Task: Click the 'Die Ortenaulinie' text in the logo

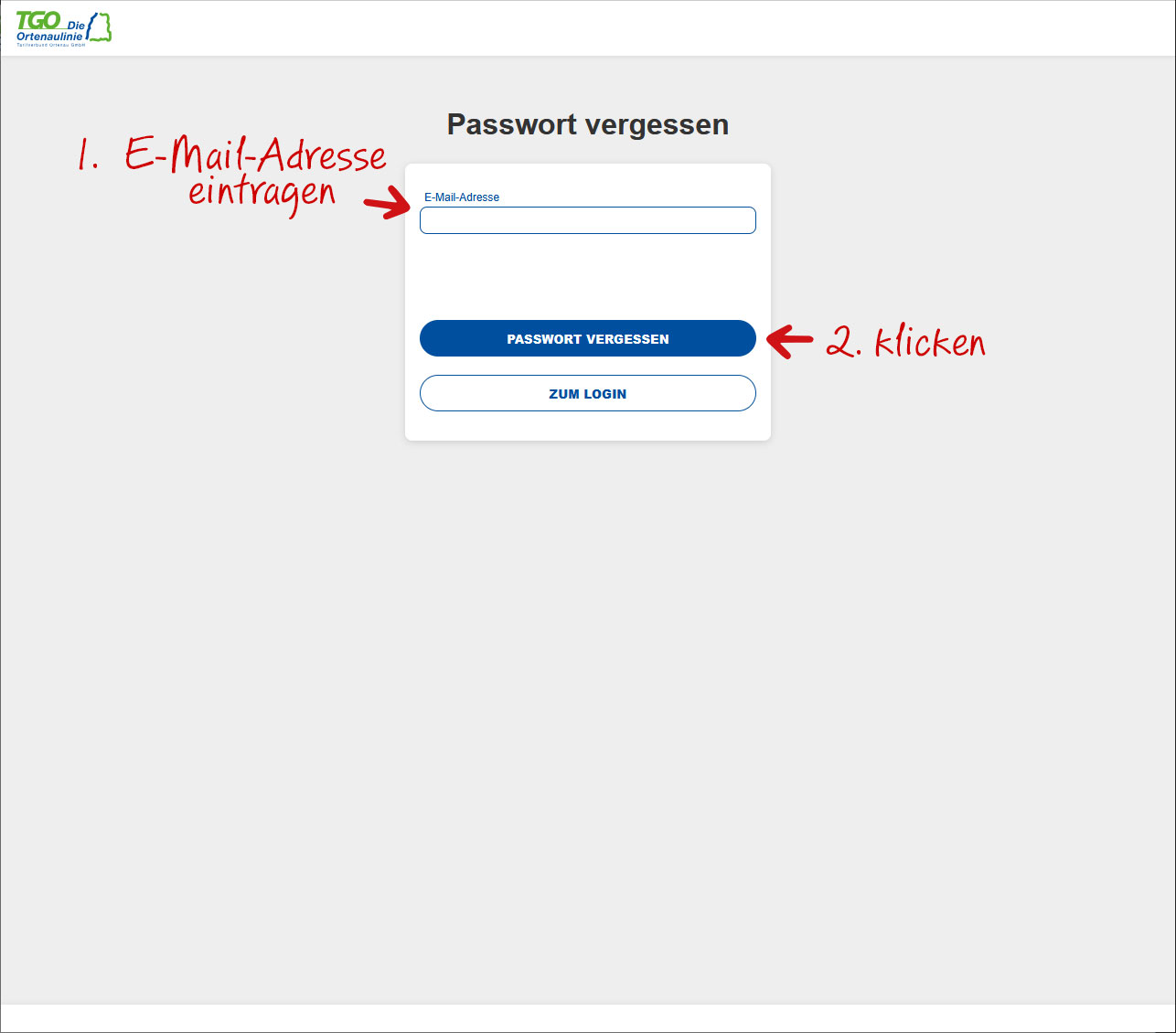Action: tap(52, 31)
